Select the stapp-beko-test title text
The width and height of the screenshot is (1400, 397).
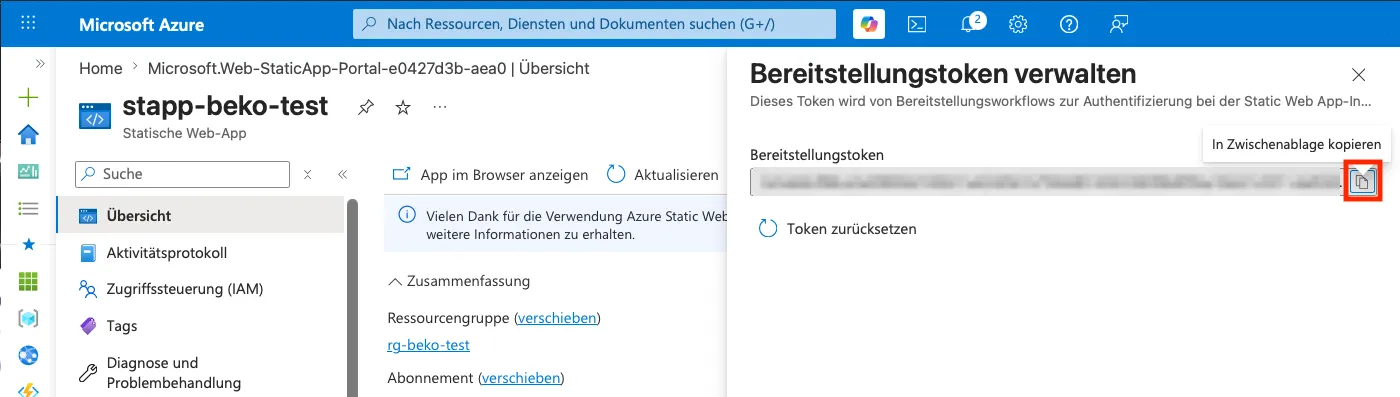225,106
